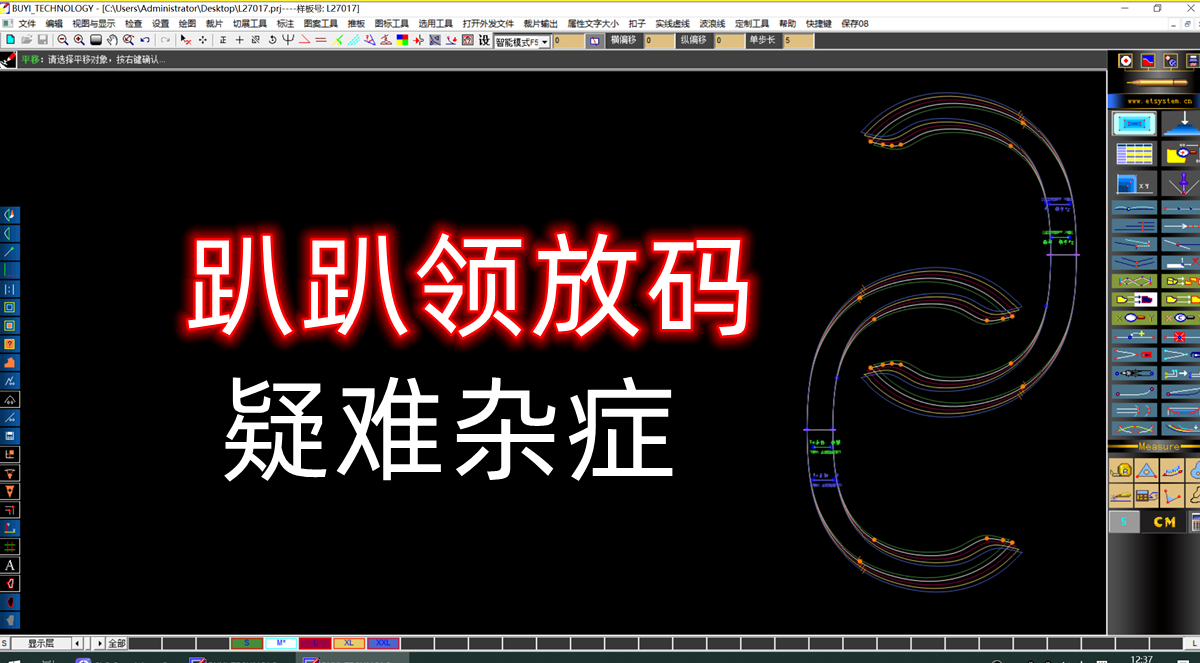
Task: Click the 全部 button in bottom bar
Action: click(x=117, y=643)
